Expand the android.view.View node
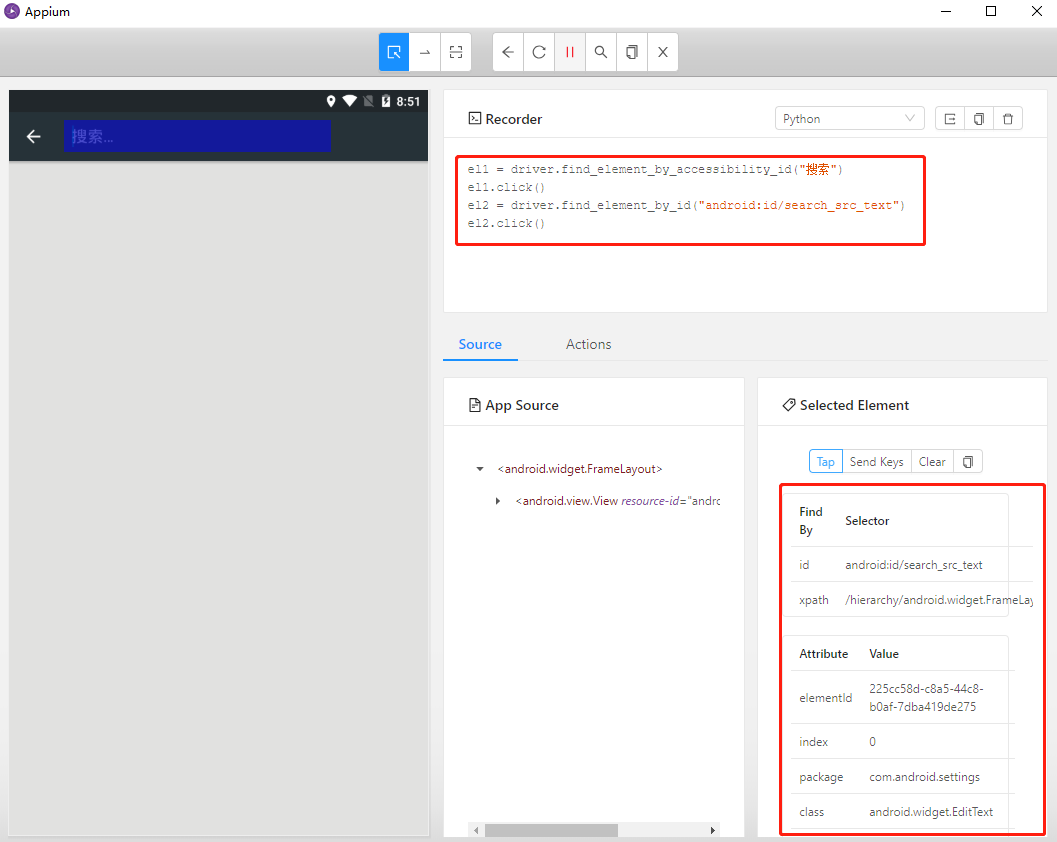1057x842 pixels. pyautogui.click(x=497, y=501)
